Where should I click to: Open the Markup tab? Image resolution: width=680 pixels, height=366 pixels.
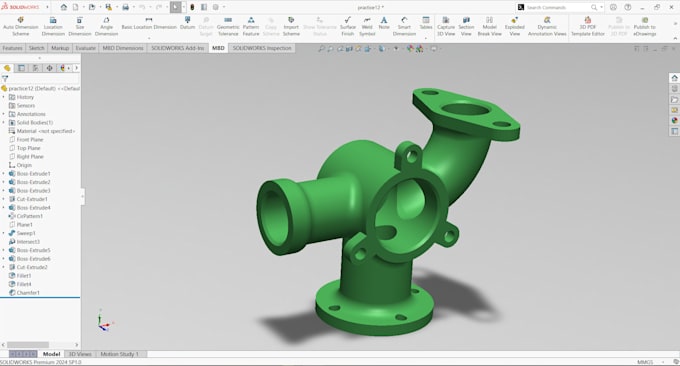coord(60,48)
